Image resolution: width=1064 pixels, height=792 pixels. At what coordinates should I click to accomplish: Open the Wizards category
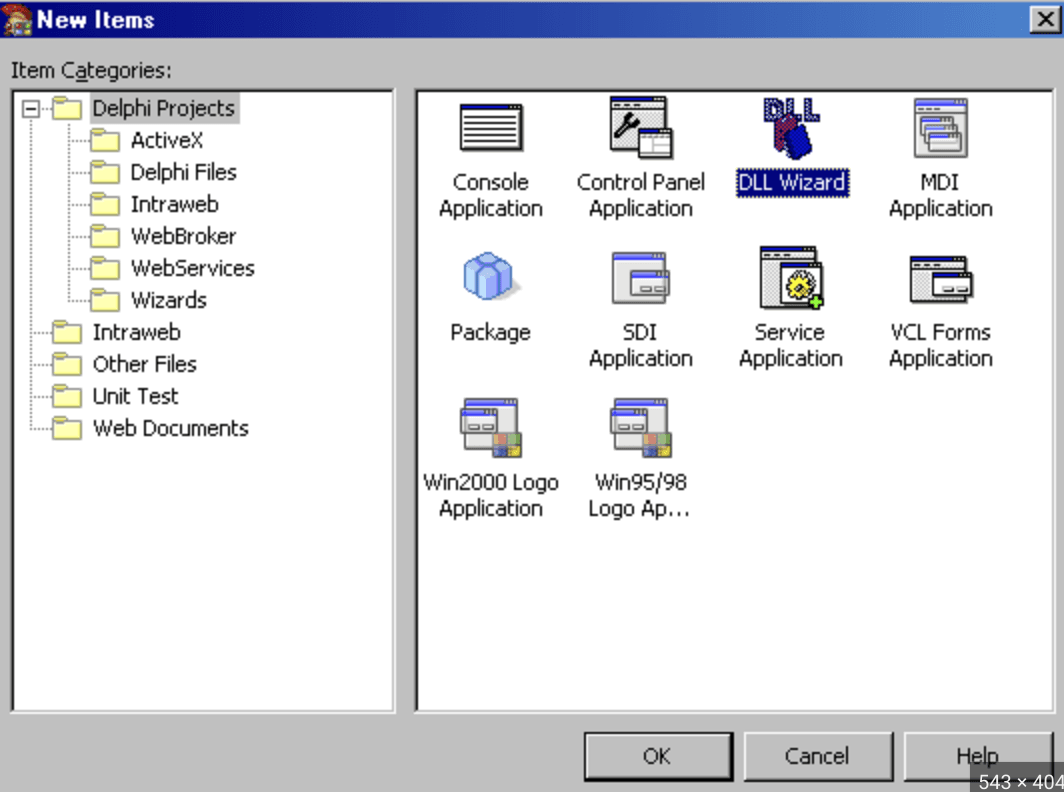coord(168,300)
